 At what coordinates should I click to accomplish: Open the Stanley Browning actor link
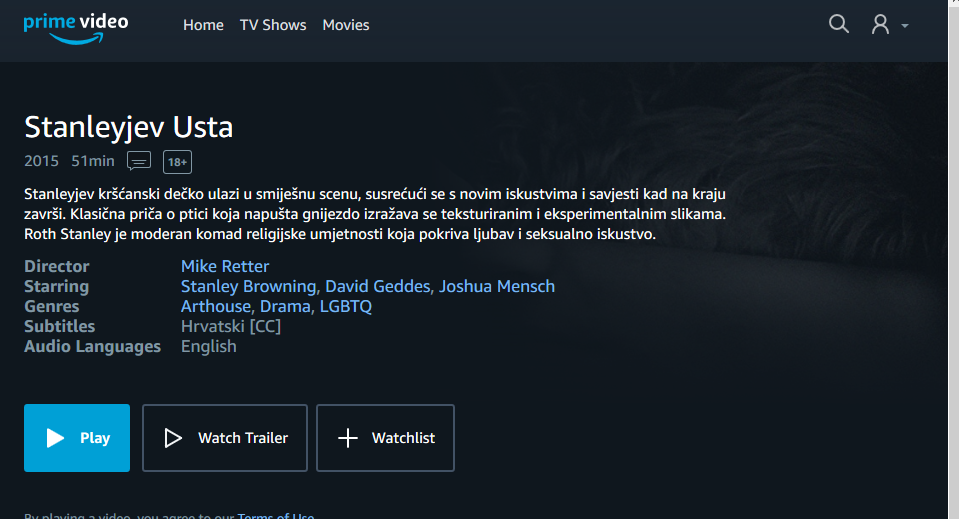(x=248, y=286)
